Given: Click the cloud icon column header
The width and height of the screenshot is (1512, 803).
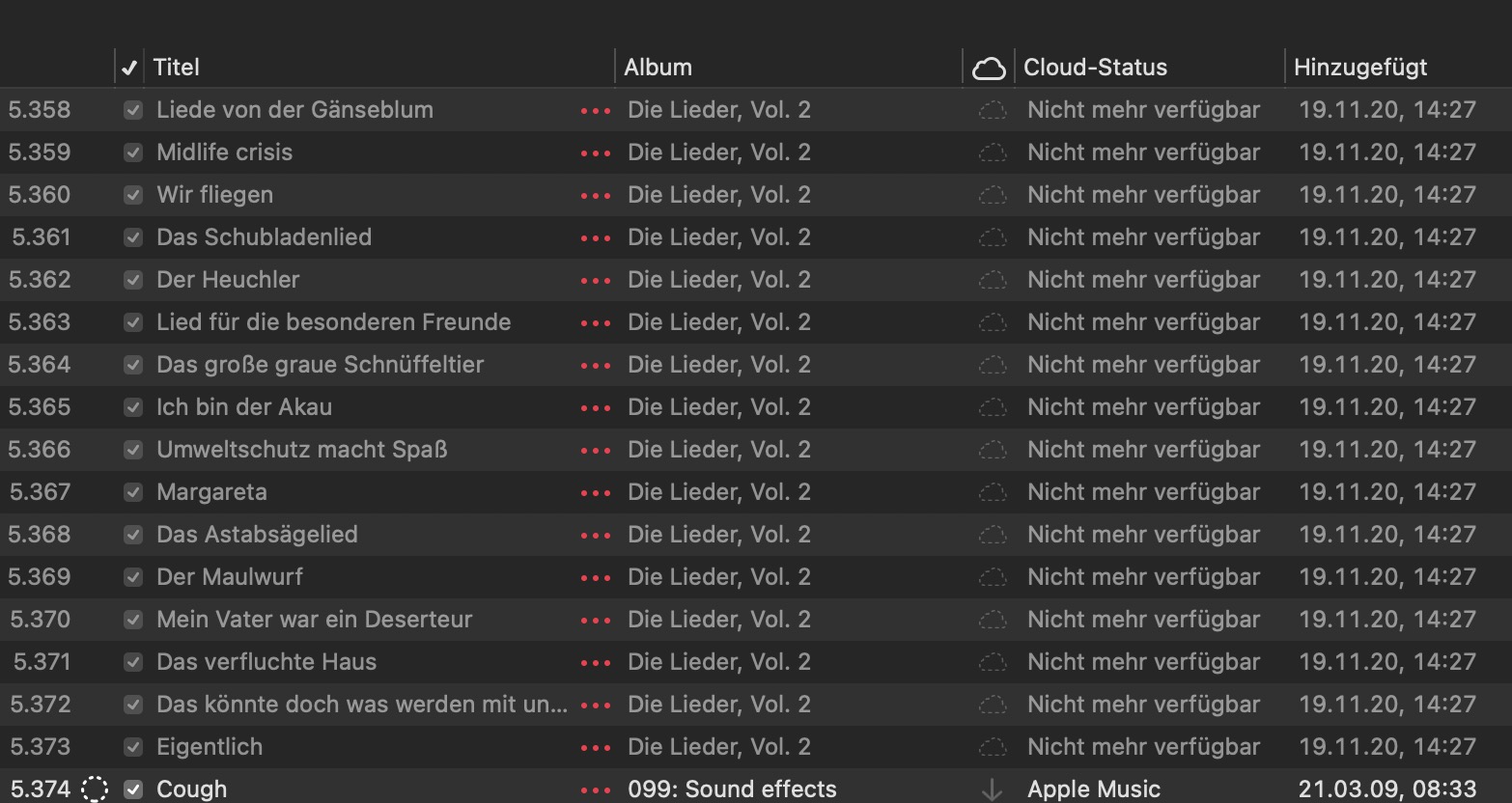Looking at the screenshot, I should [989, 68].
